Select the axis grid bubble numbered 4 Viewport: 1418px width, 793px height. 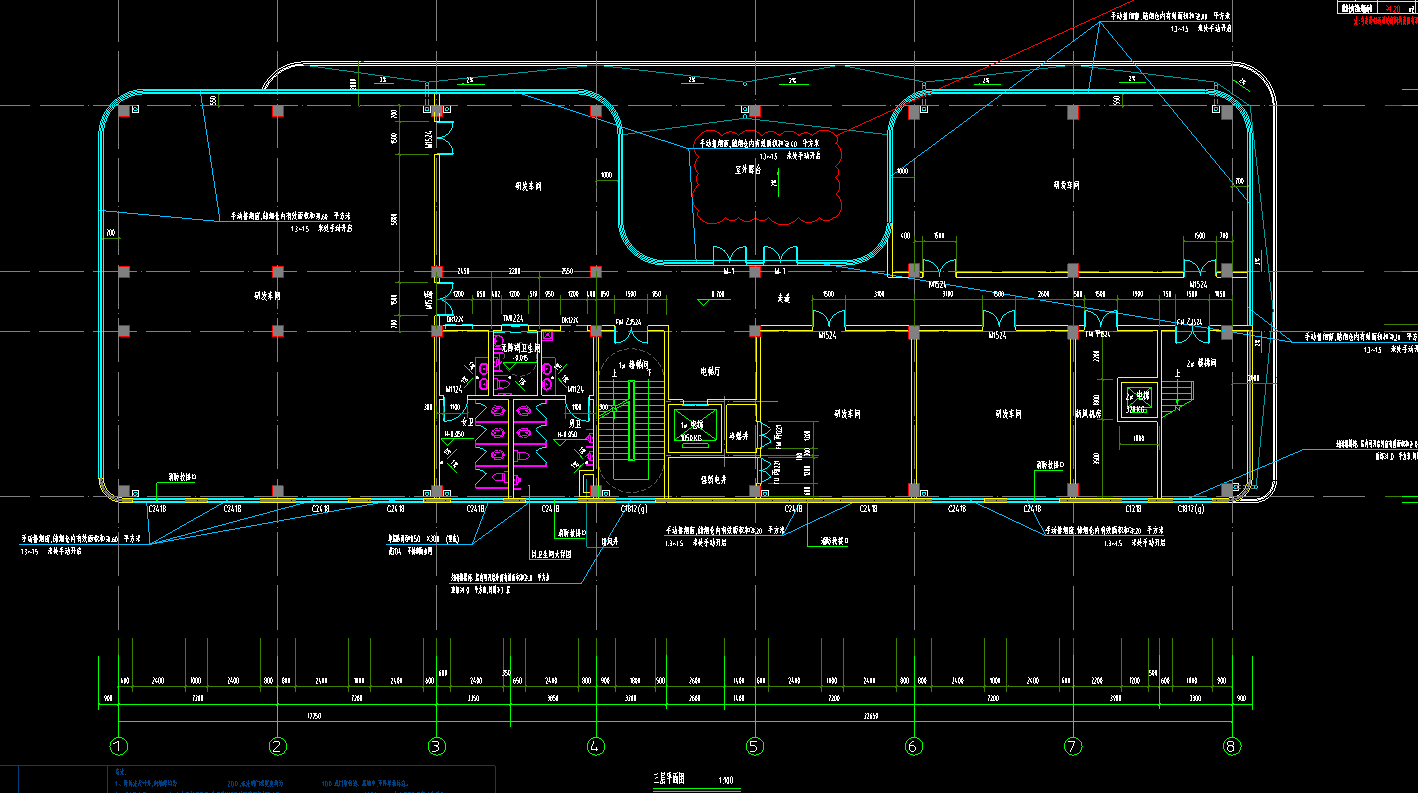[596, 746]
